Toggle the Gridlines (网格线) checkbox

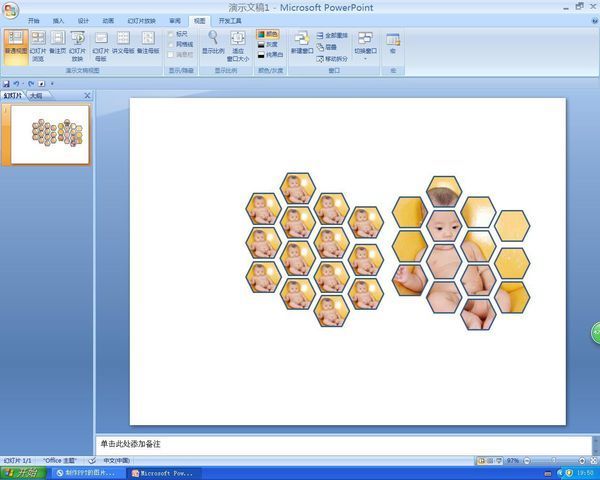[171, 44]
